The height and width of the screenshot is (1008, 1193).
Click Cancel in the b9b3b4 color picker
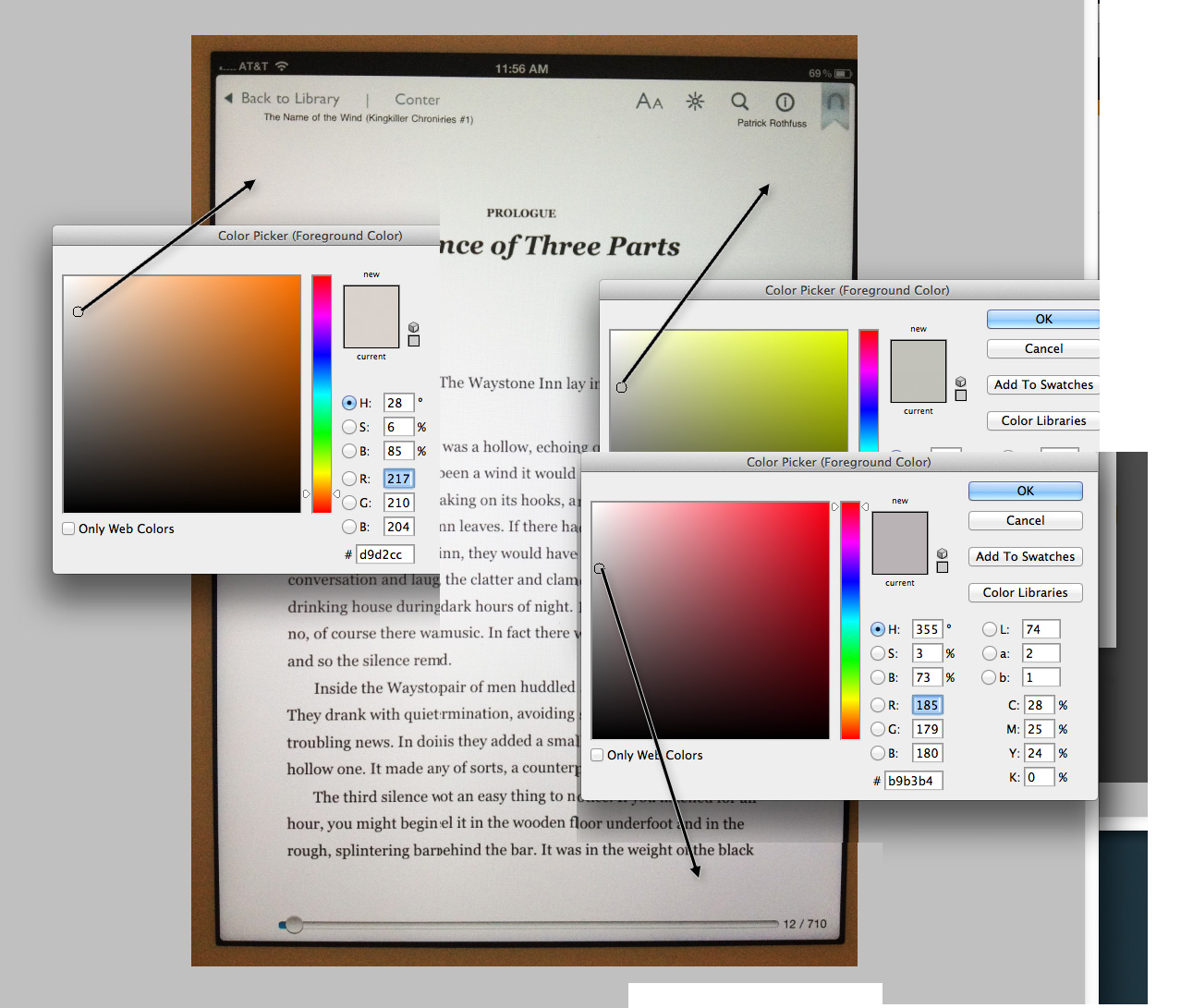[1026, 520]
